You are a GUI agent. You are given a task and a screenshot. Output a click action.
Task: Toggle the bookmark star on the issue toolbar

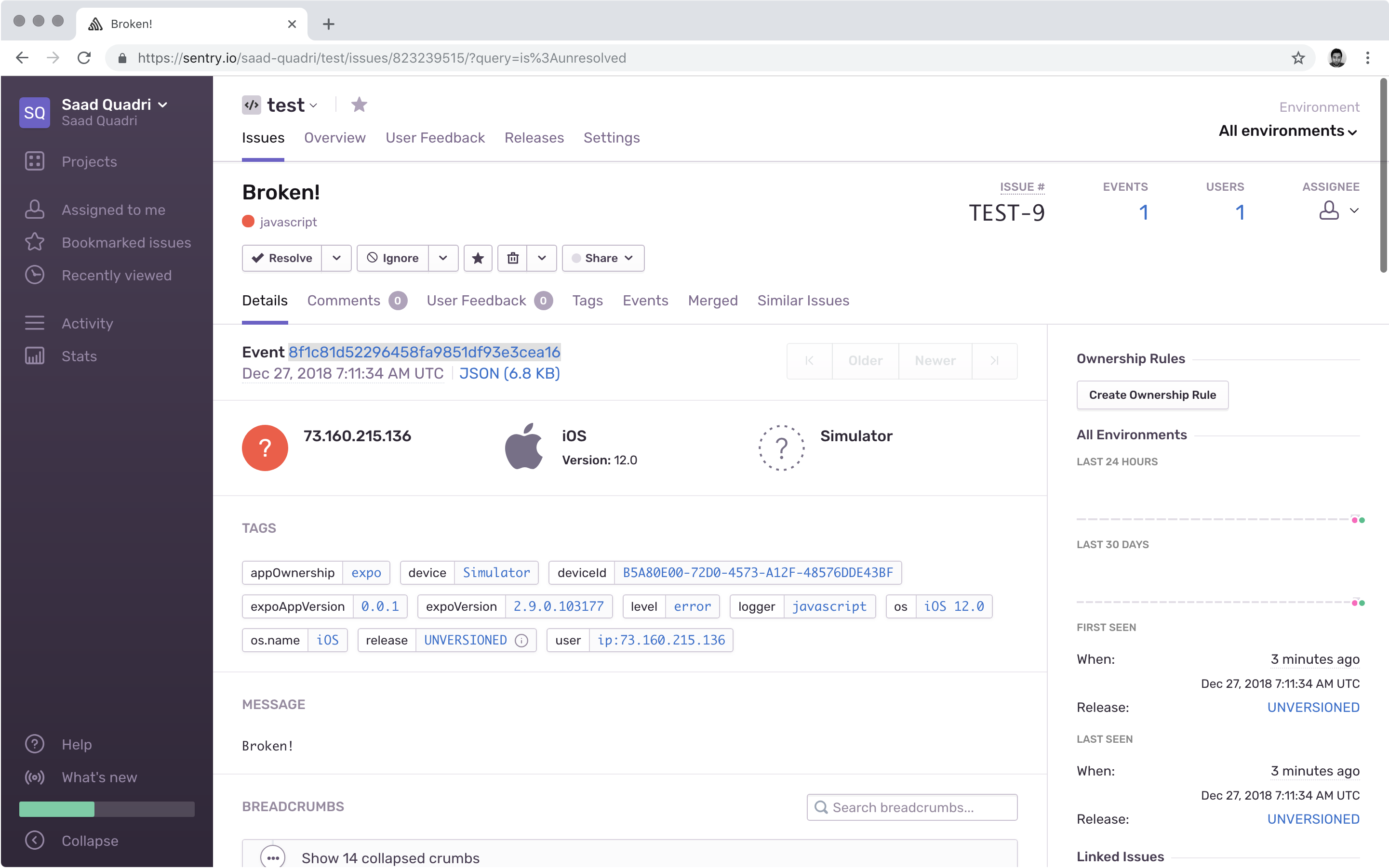click(477, 258)
